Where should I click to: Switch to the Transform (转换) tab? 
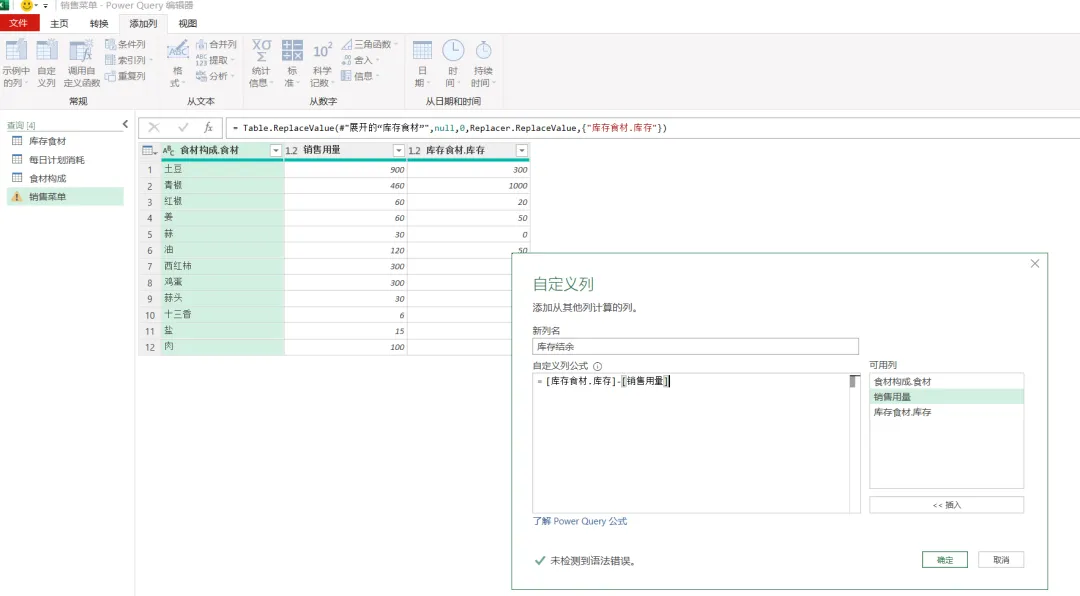99,23
